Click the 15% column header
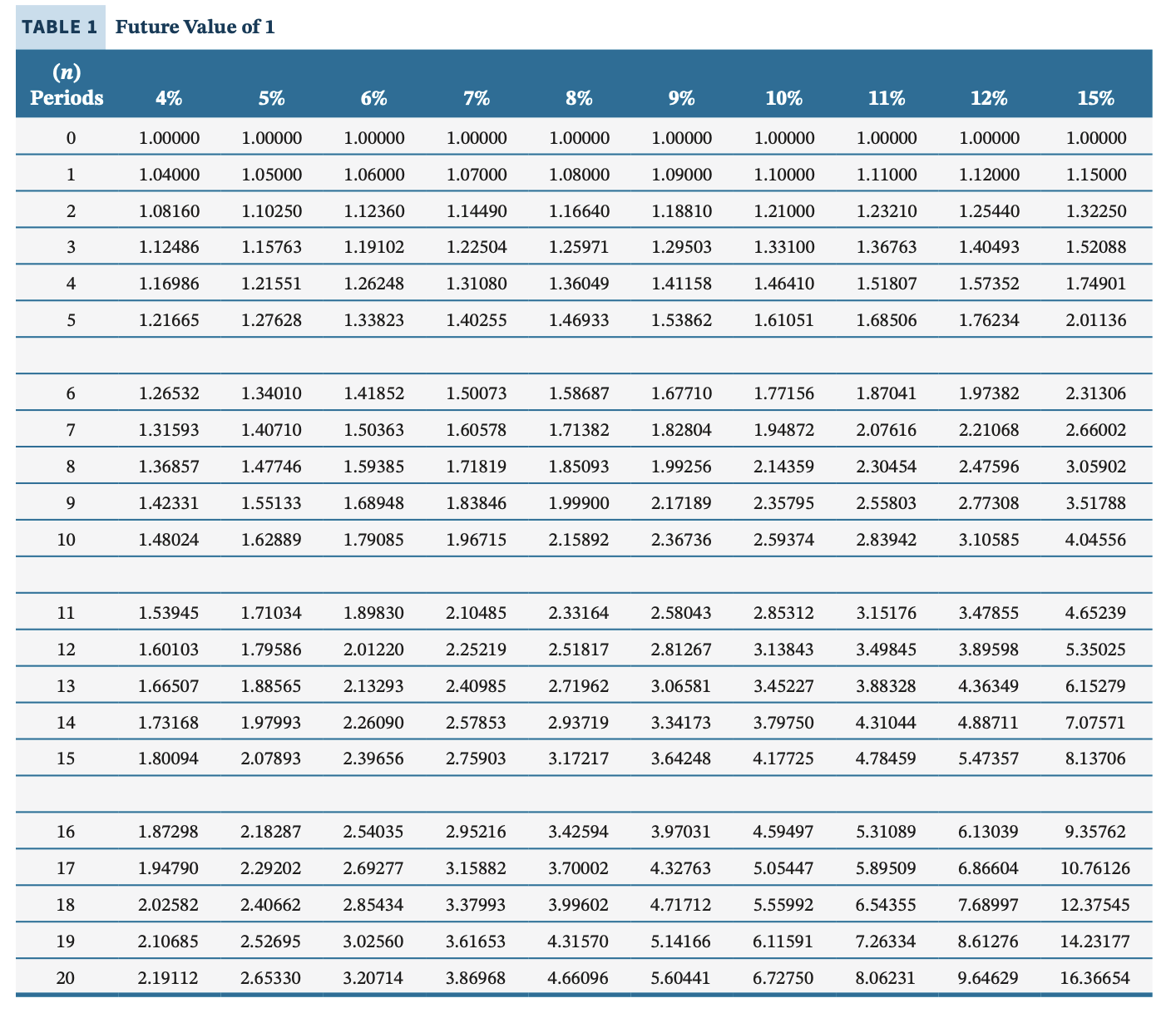Viewport: 1176px width, 1023px height. [1095, 97]
